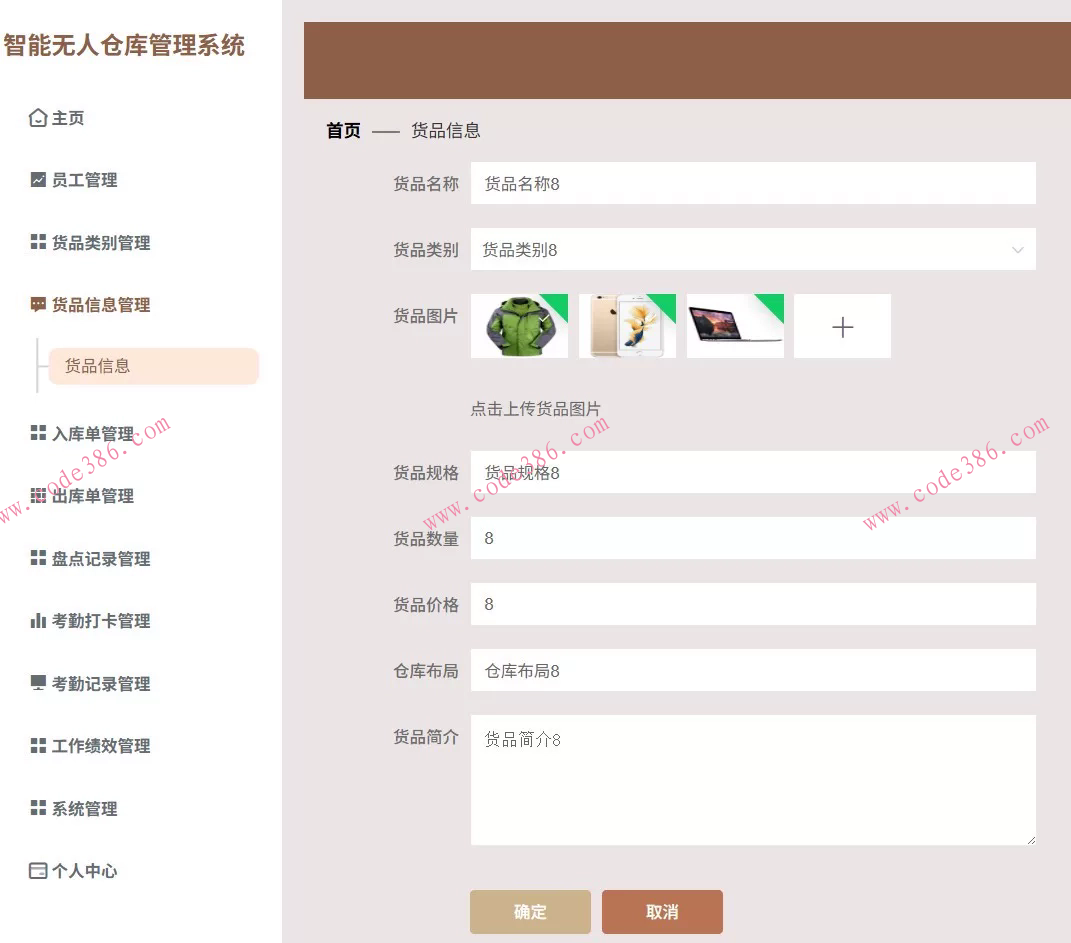Click the 考勤记录管理 monitor icon
Viewport: 1071px width, 943px height.
36,683
